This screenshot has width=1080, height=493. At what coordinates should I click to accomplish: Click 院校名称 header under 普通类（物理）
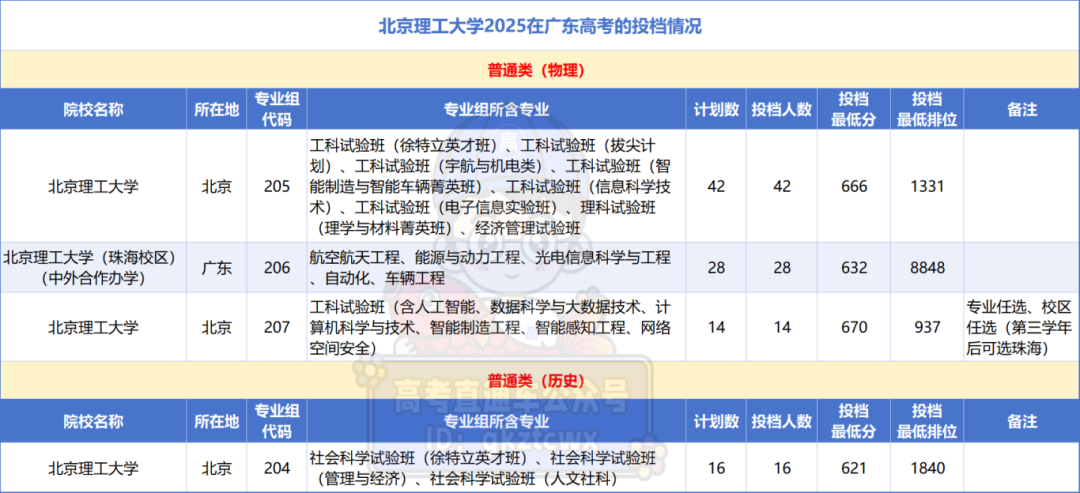click(93, 109)
